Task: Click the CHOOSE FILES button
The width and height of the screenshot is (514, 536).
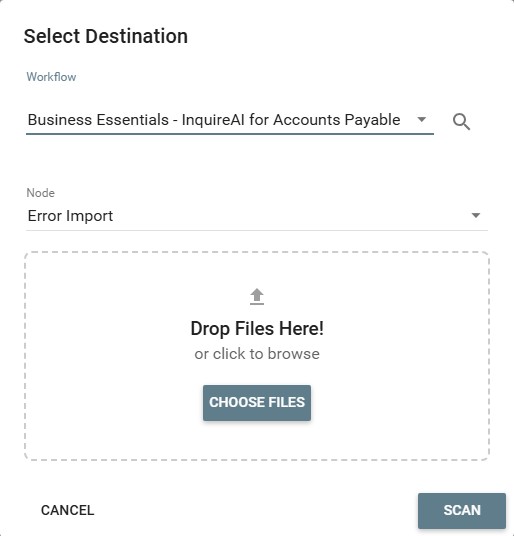Action: tap(257, 402)
